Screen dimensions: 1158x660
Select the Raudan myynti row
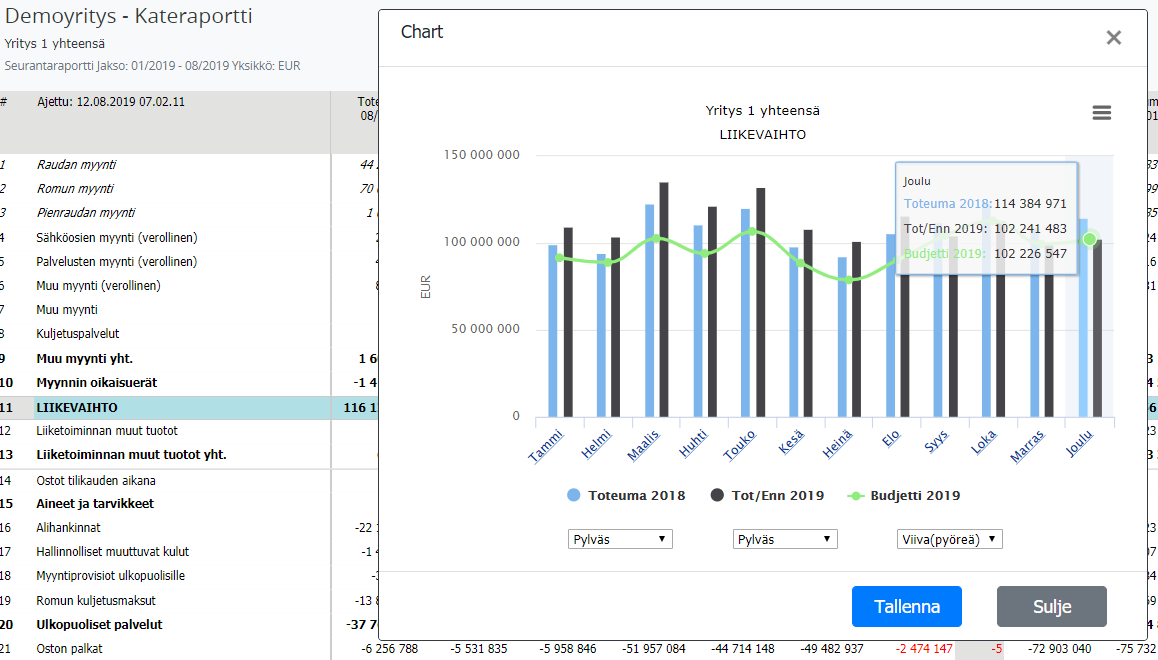(76, 165)
